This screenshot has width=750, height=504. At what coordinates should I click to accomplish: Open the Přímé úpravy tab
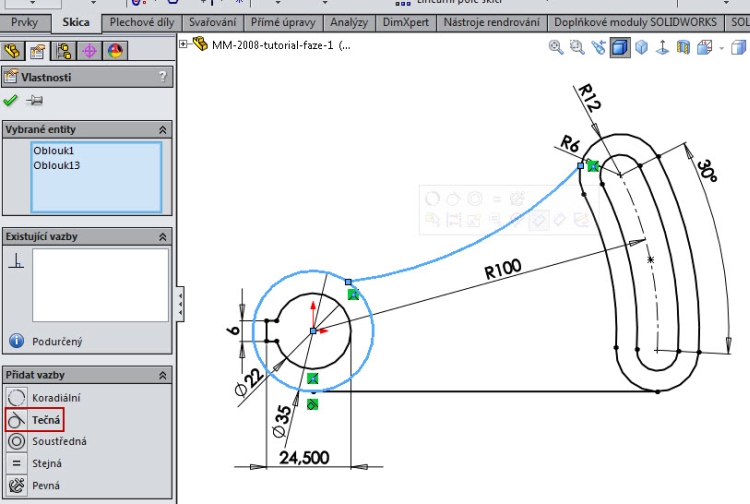coord(283,22)
